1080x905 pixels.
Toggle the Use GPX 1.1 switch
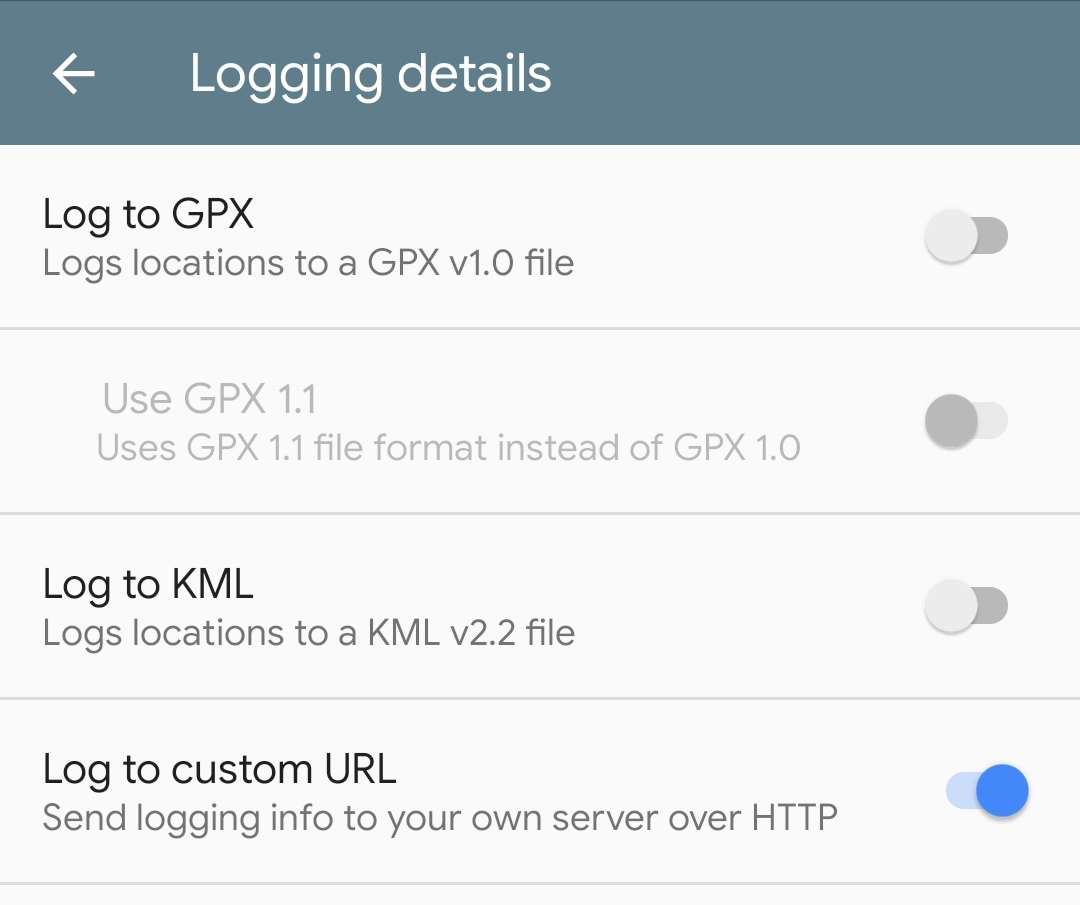click(966, 421)
